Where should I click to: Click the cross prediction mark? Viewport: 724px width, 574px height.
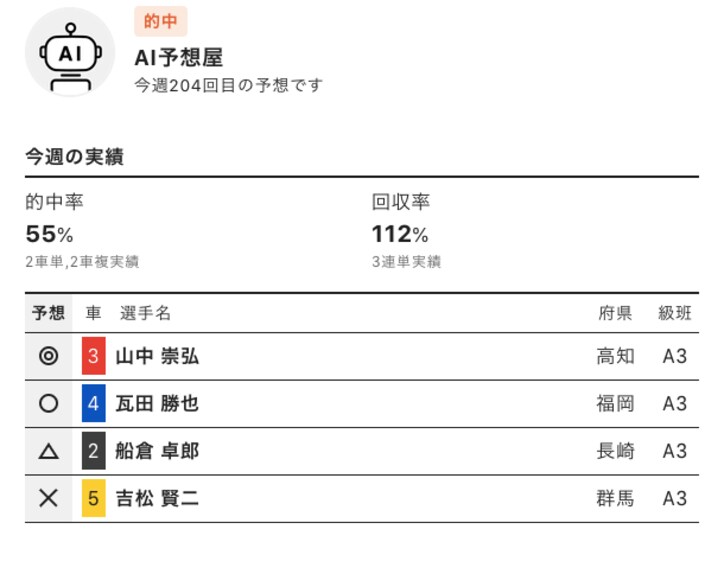click(48, 498)
